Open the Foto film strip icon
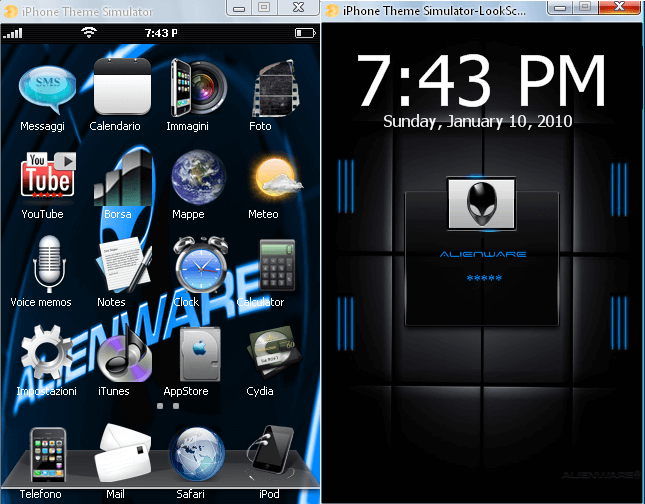645x504 pixels. coord(275,88)
